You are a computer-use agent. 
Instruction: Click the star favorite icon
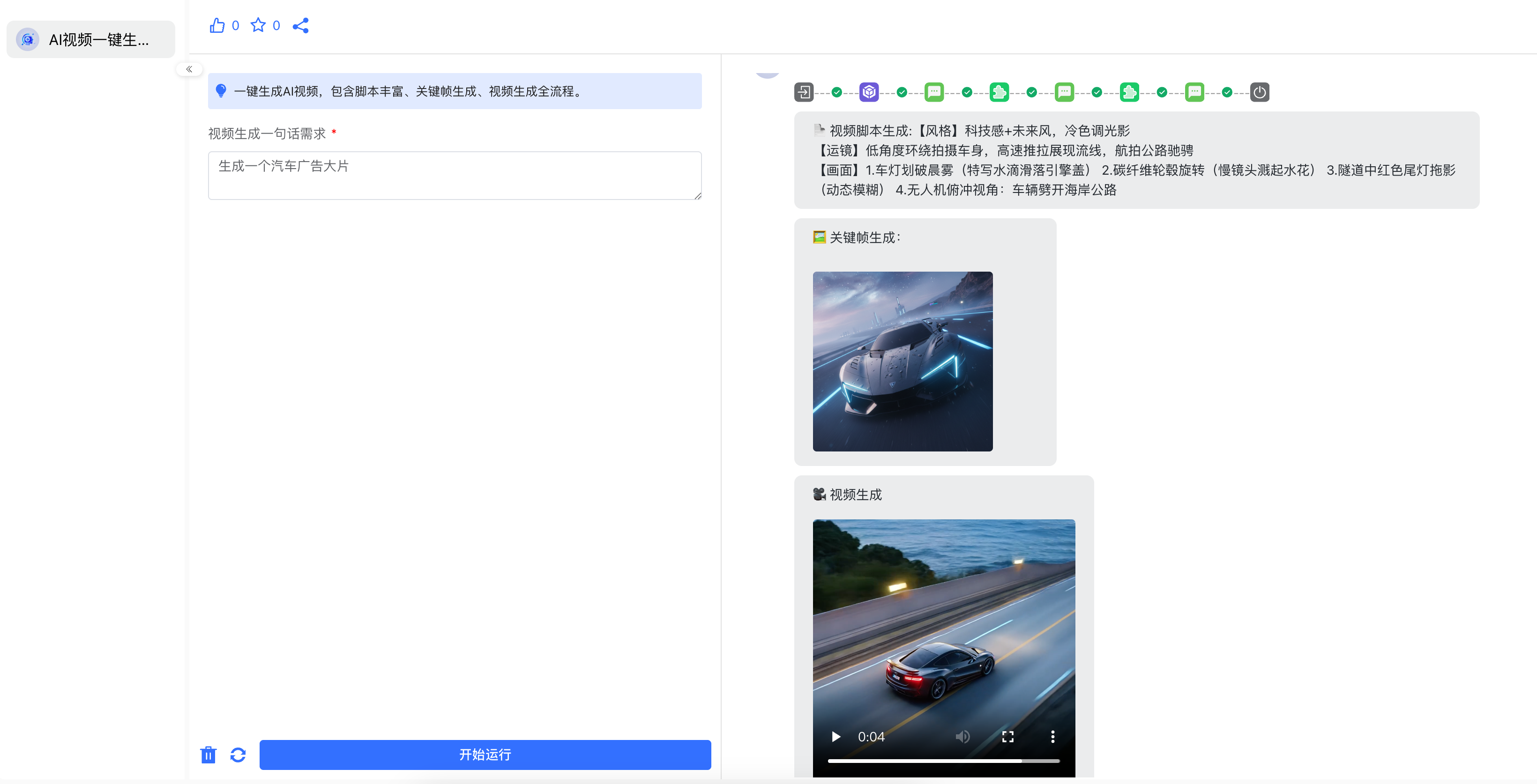pyautogui.click(x=258, y=25)
